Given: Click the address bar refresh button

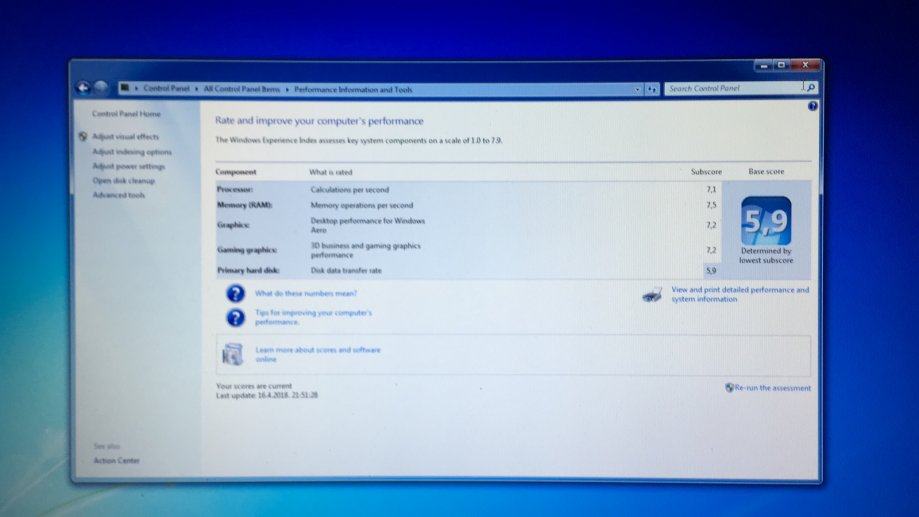Looking at the screenshot, I should [652, 89].
